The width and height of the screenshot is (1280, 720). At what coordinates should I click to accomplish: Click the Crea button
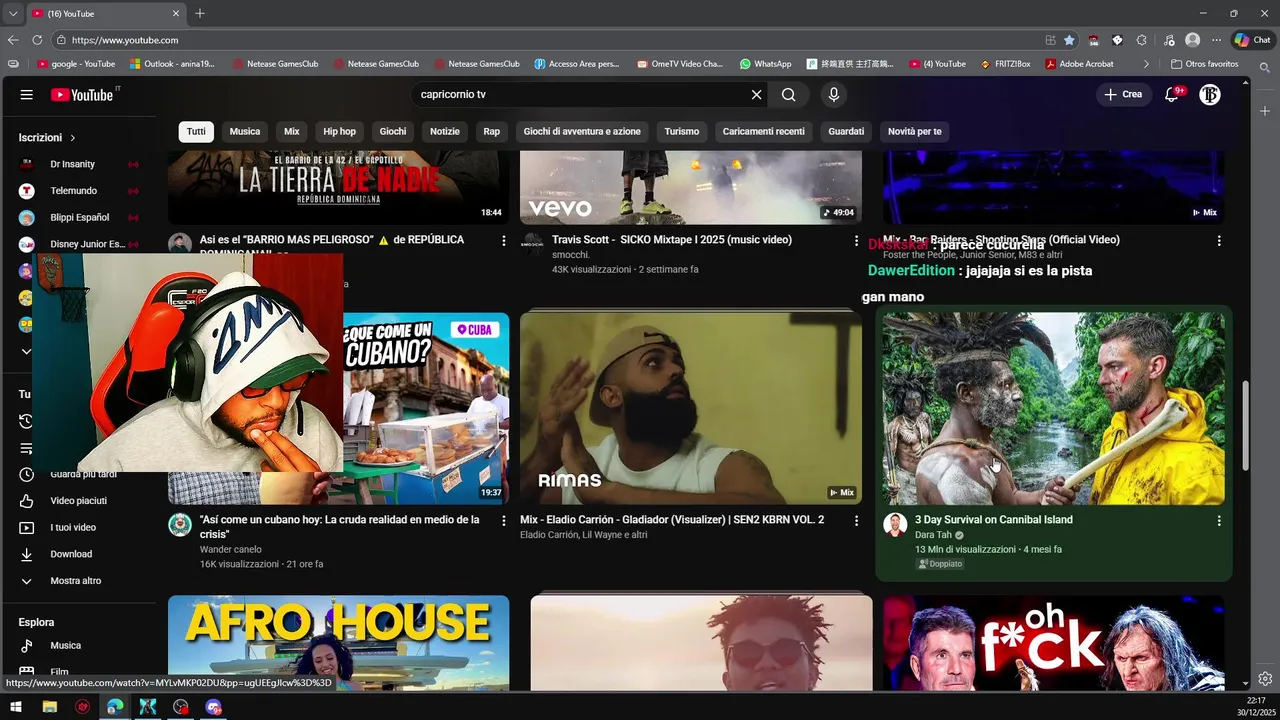(x=1124, y=94)
